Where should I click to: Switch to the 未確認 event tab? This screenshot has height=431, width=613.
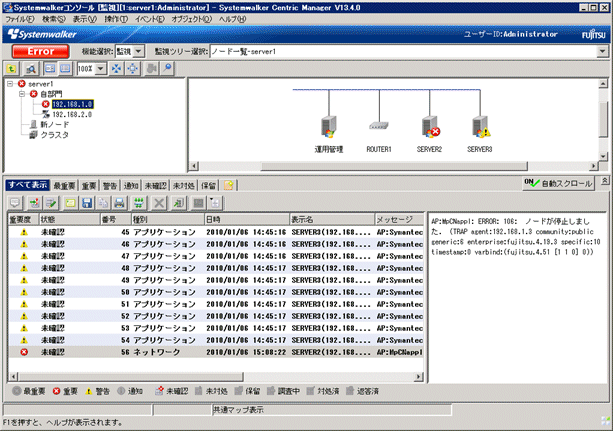coord(155,185)
